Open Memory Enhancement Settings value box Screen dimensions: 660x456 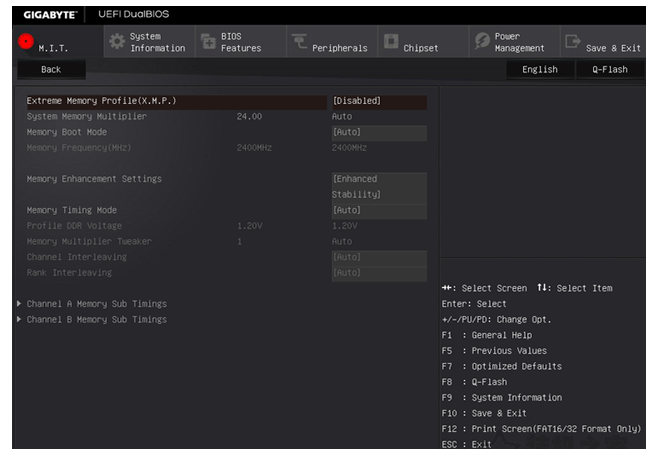(378, 186)
